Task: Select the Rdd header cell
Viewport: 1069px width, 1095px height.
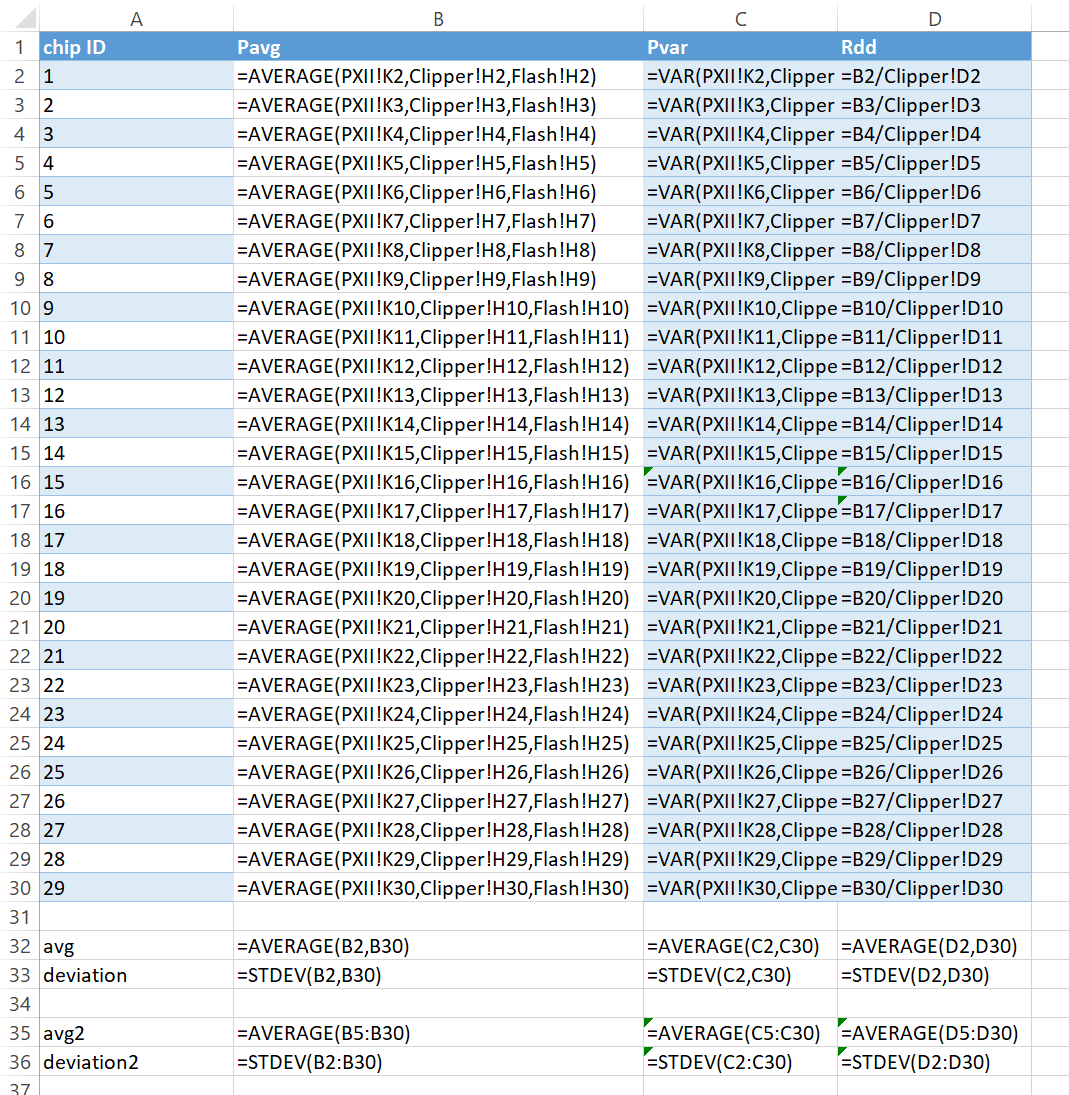Action: pos(934,46)
